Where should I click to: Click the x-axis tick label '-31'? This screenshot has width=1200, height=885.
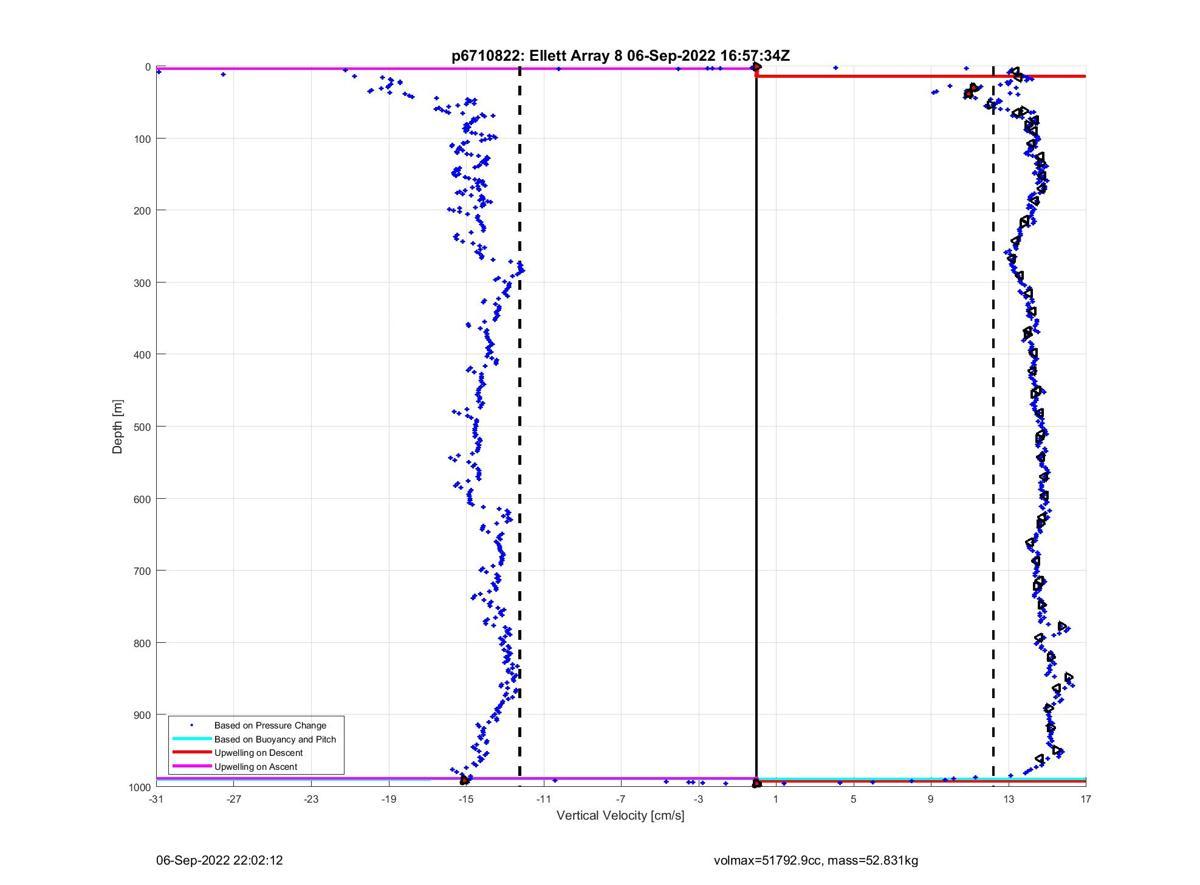(156, 799)
